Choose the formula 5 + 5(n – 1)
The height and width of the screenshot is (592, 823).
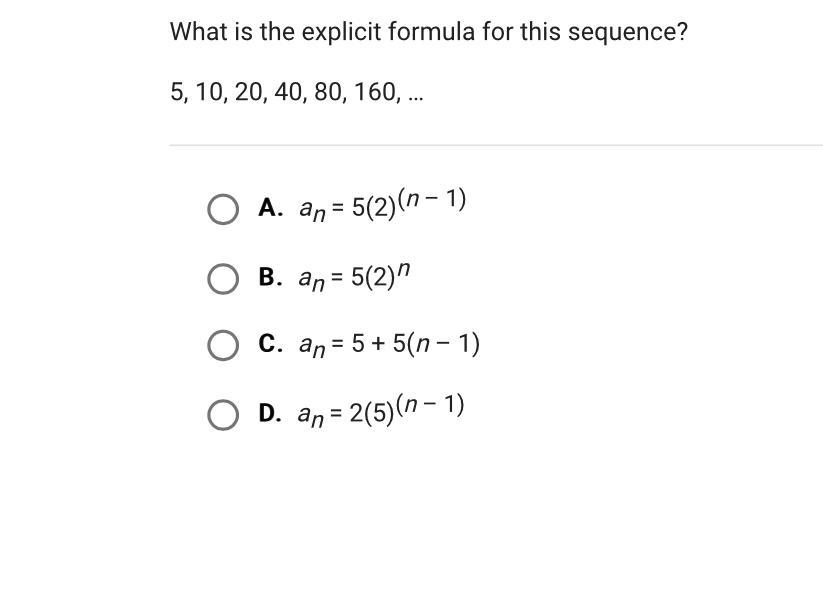click(x=415, y=344)
